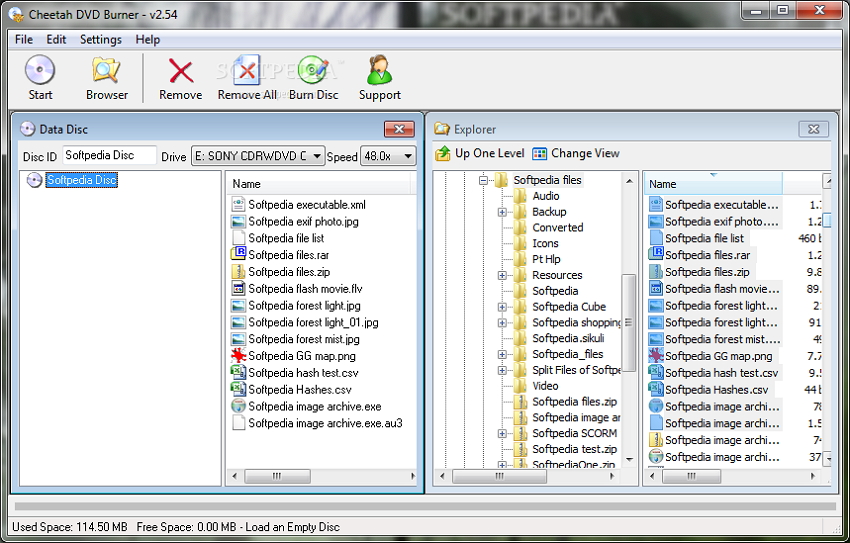Screen dimensions: 850x543
Task: Select the Icons folder in Explorer tree
Action: pos(545,243)
